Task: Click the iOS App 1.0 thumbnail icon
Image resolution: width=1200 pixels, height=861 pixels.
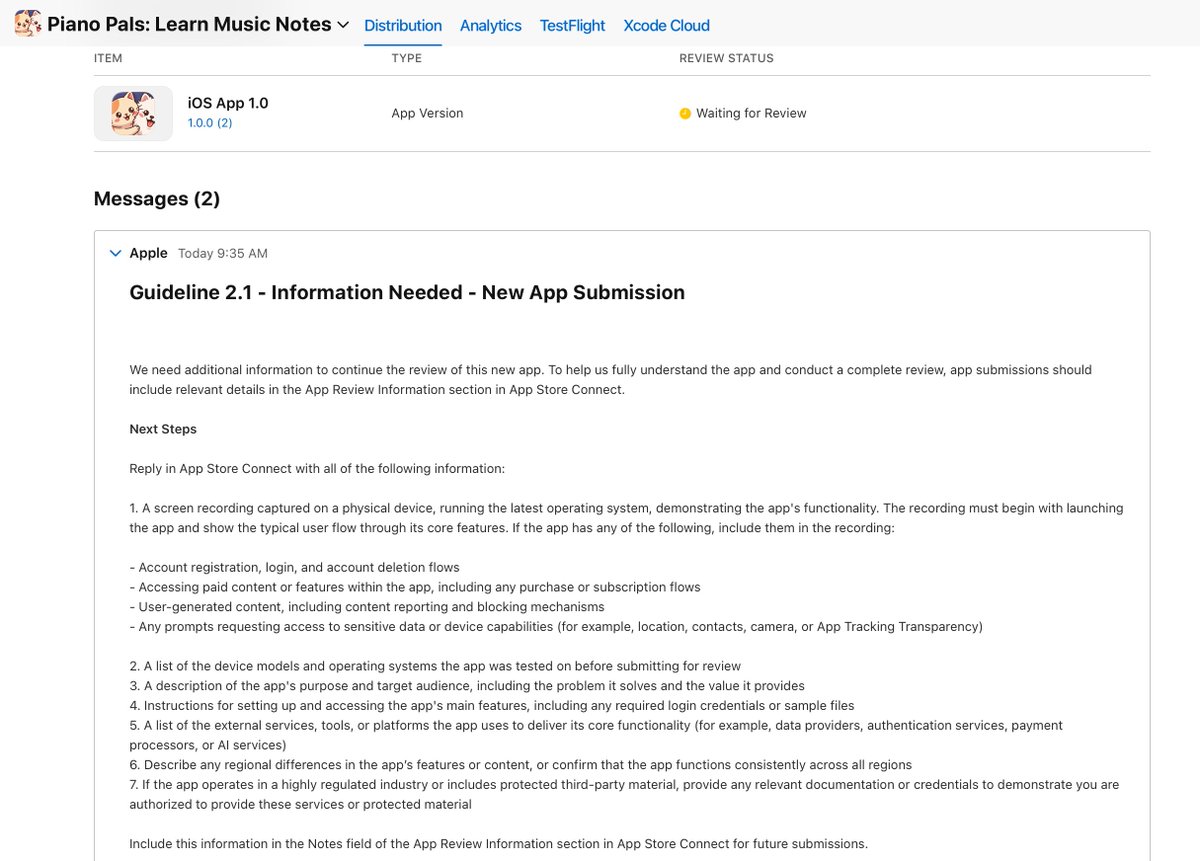Action: click(133, 113)
